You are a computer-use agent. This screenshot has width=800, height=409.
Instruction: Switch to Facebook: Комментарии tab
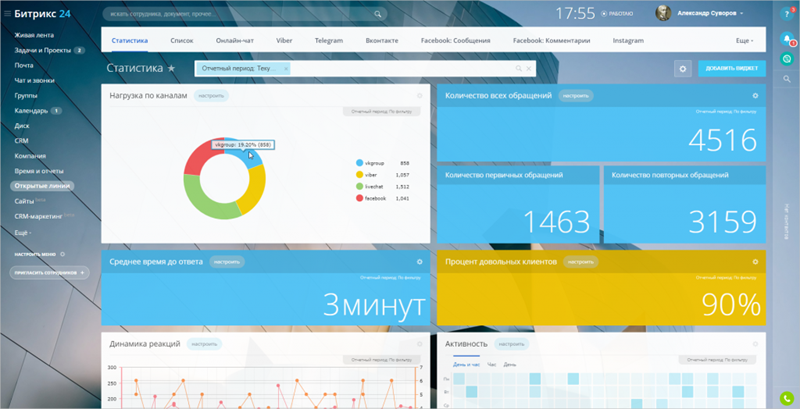[x=552, y=40]
